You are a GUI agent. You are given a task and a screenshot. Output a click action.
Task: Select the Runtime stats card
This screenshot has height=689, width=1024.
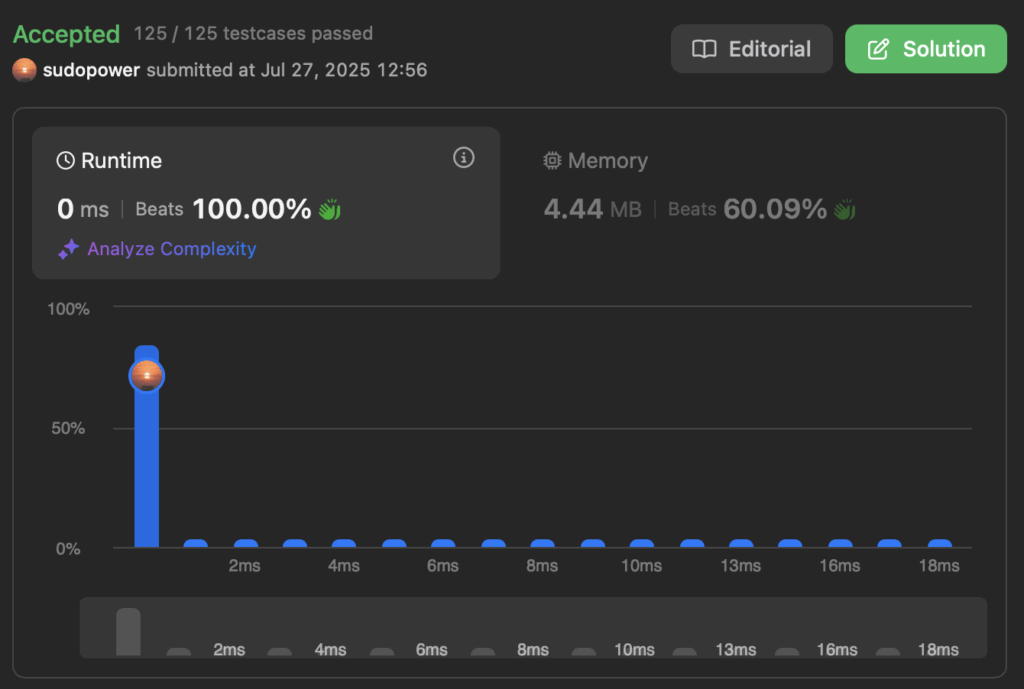coord(266,203)
